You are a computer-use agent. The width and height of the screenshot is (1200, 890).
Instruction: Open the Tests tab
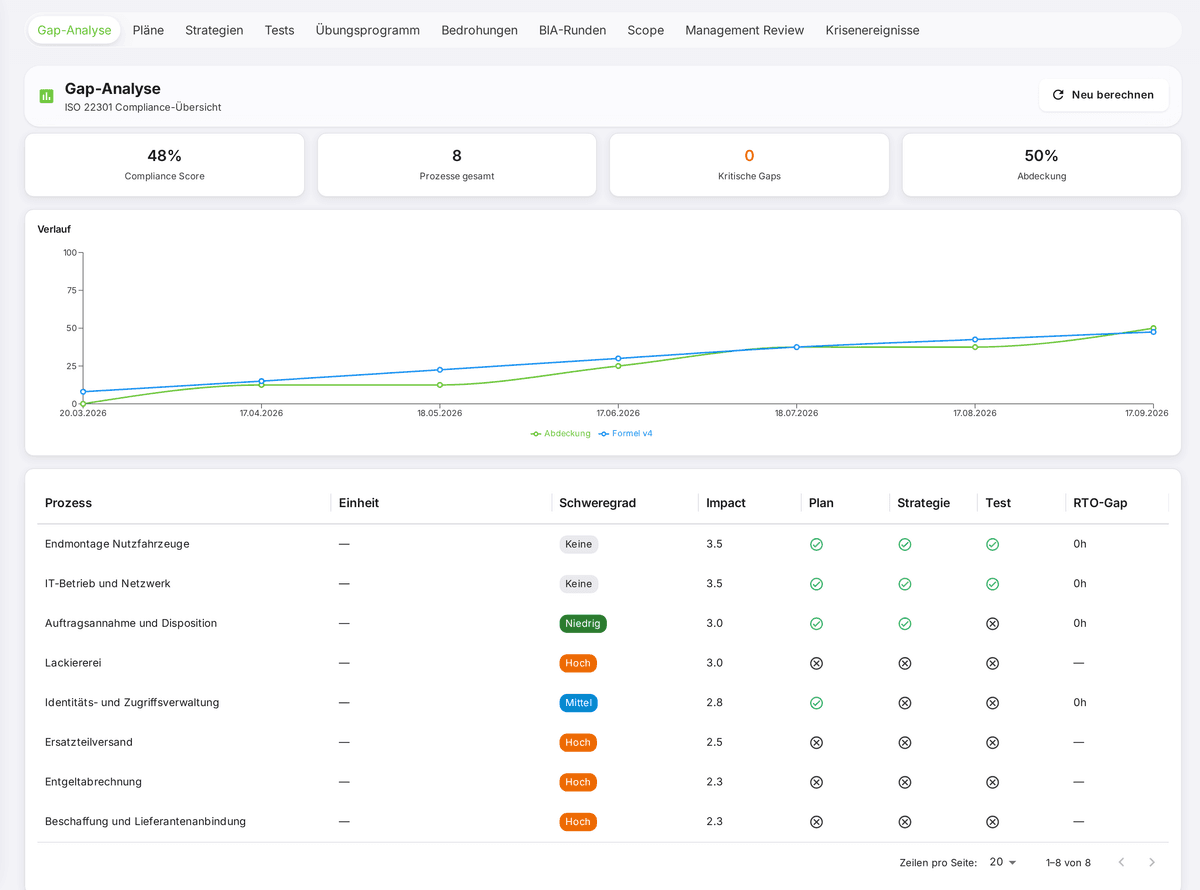[280, 30]
